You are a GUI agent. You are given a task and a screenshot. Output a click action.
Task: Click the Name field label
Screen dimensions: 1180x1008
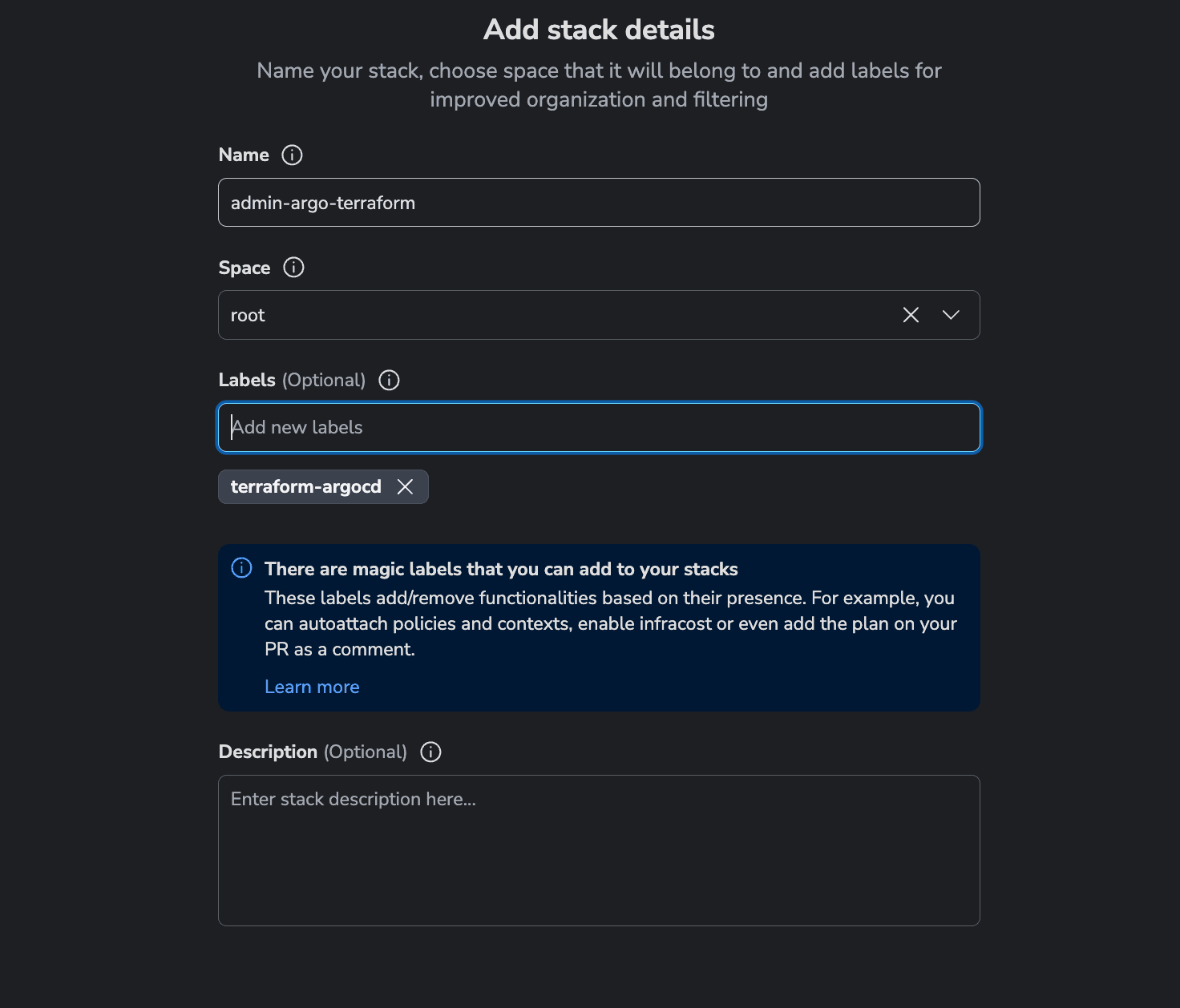pos(244,155)
